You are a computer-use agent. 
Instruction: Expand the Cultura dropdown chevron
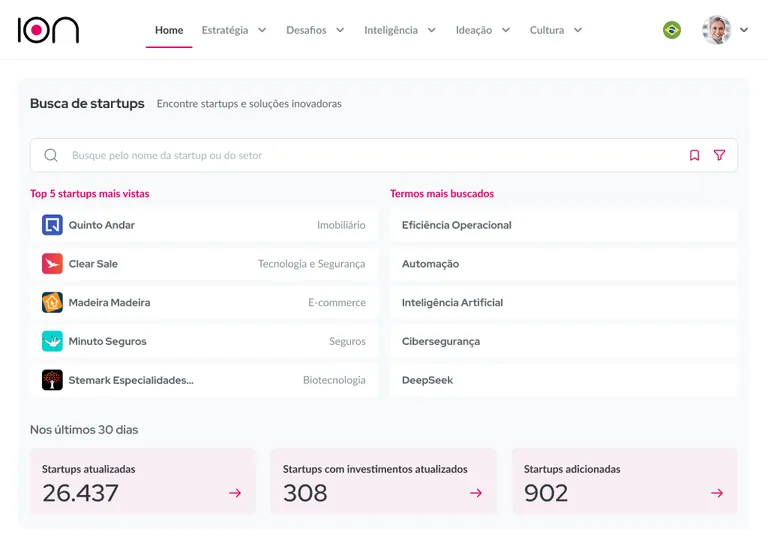578,30
